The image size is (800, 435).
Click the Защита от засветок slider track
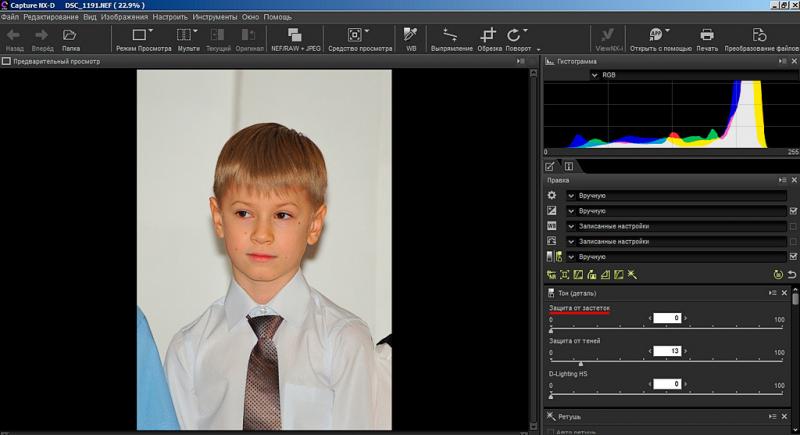[x=666, y=329]
